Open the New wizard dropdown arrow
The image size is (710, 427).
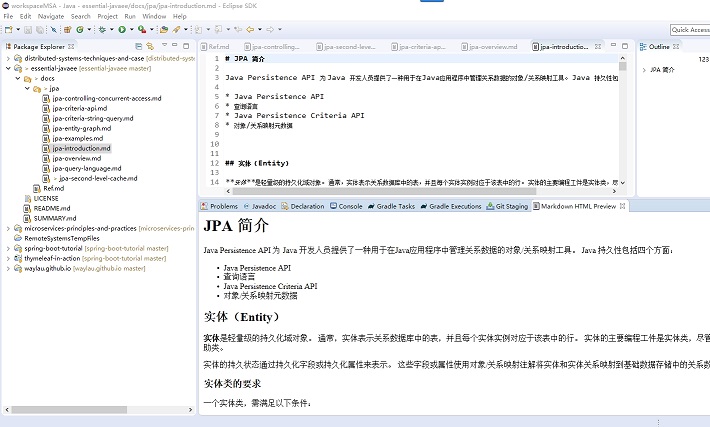pyautogui.click(x=18, y=29)
